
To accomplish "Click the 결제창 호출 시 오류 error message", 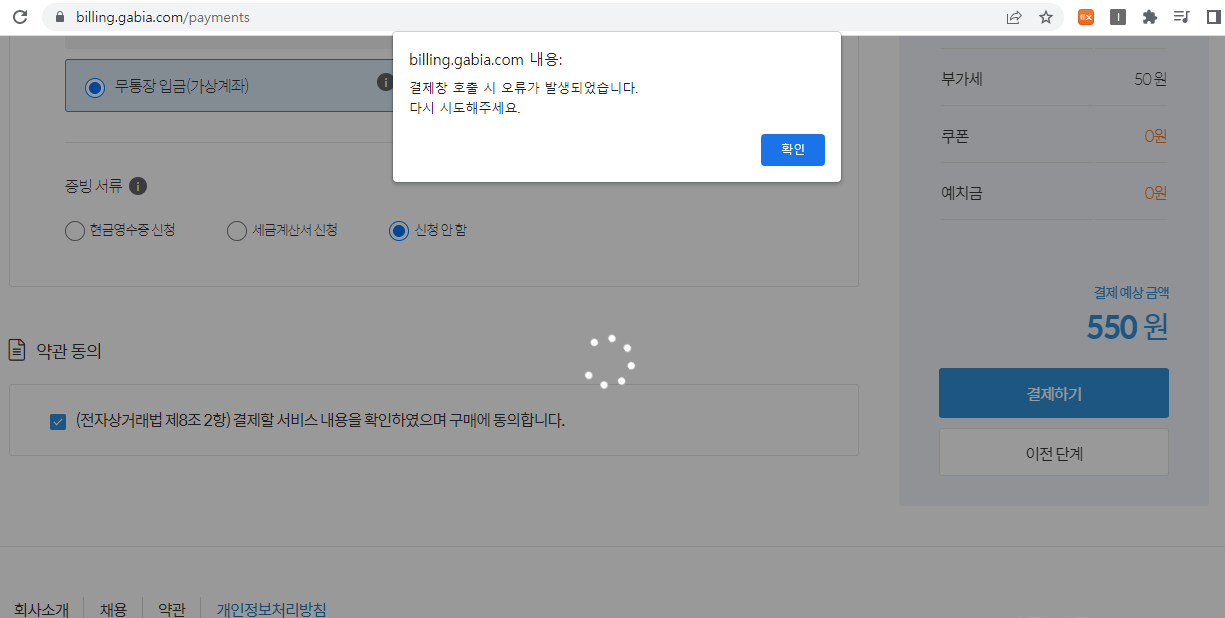I will coord(524,88).
